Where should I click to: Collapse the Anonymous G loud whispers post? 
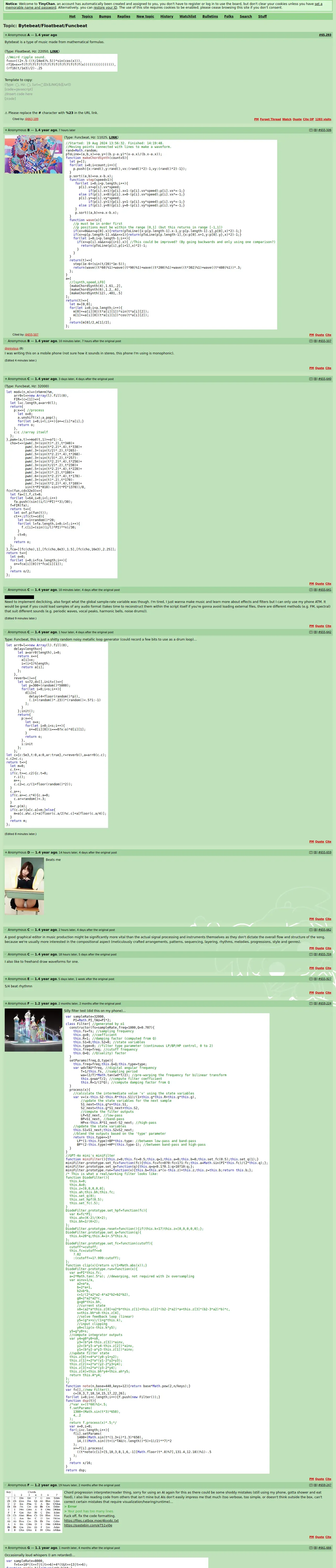(6, 1548)
